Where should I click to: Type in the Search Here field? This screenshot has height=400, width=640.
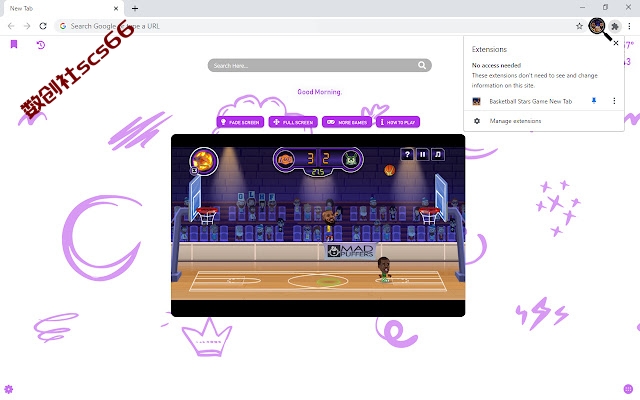point(319,65)
